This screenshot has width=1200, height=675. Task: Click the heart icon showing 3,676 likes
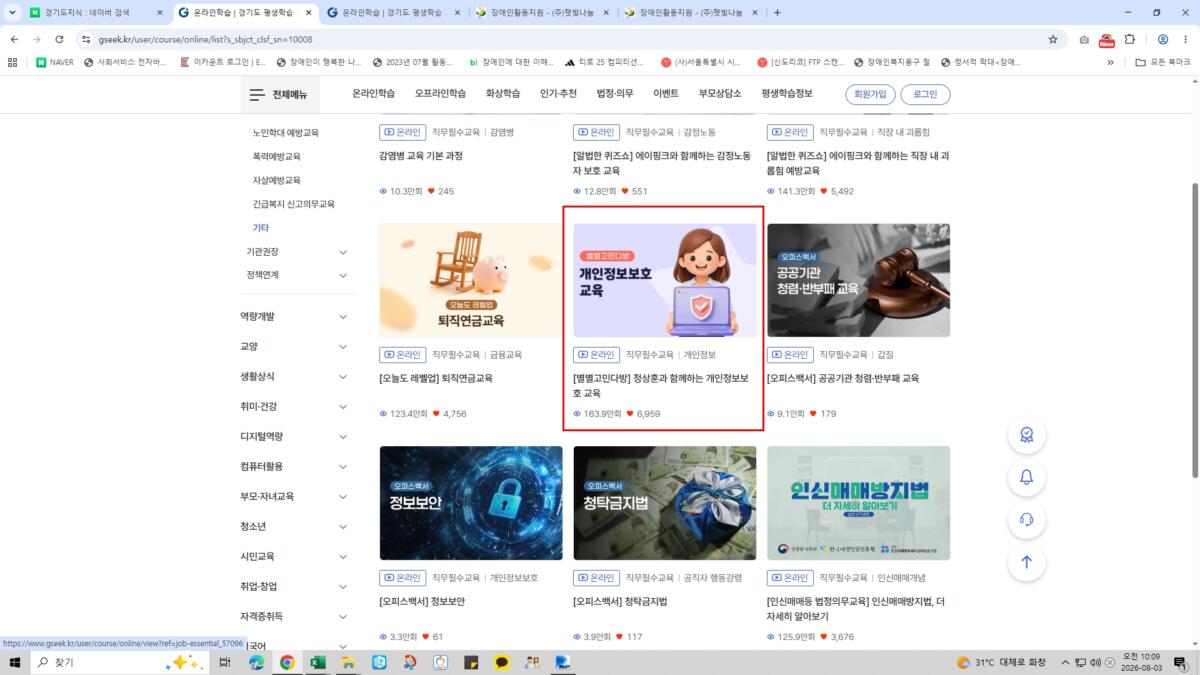[824, 636]
